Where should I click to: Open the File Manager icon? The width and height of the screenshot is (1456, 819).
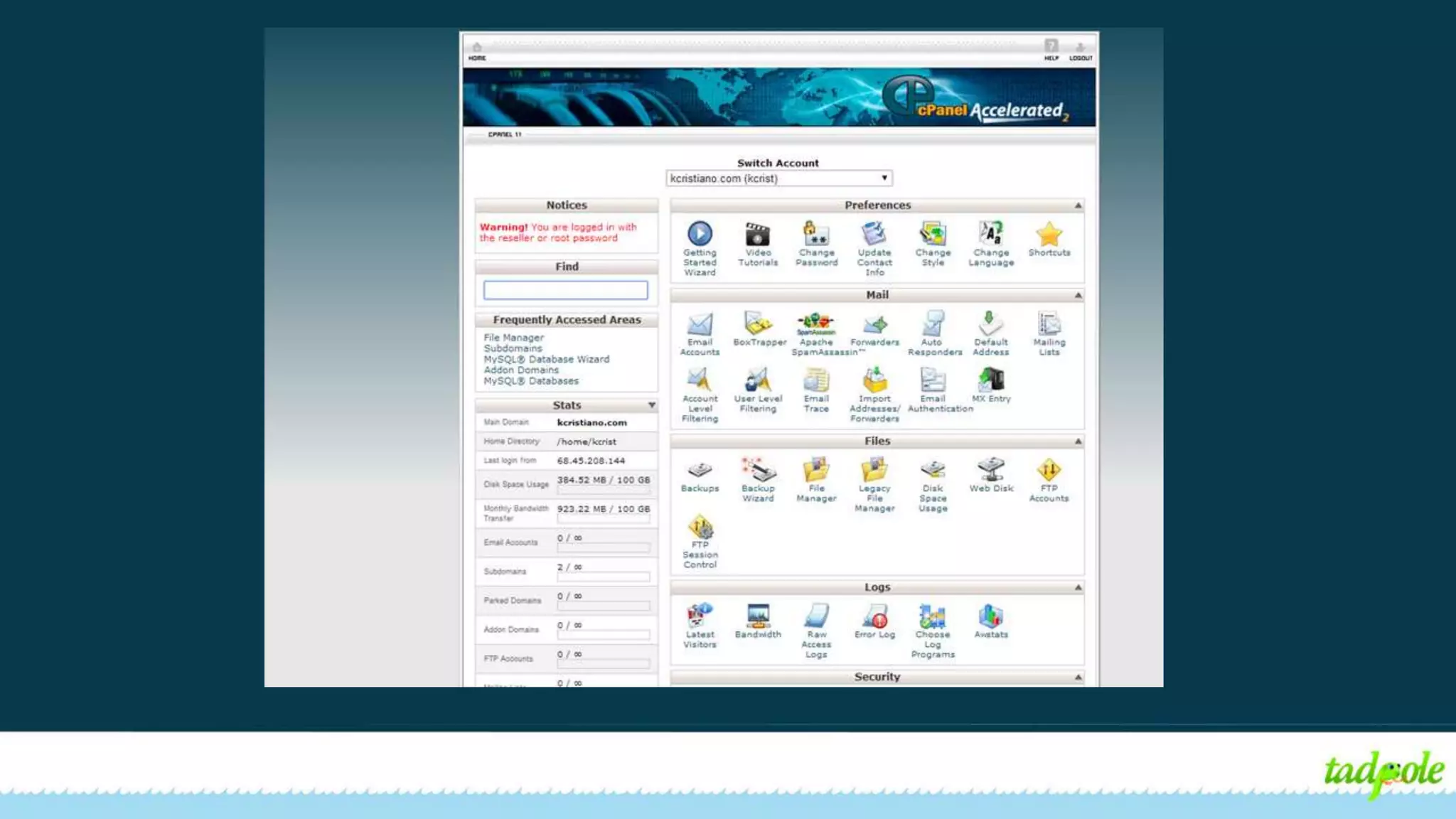(x=816, y=471)
